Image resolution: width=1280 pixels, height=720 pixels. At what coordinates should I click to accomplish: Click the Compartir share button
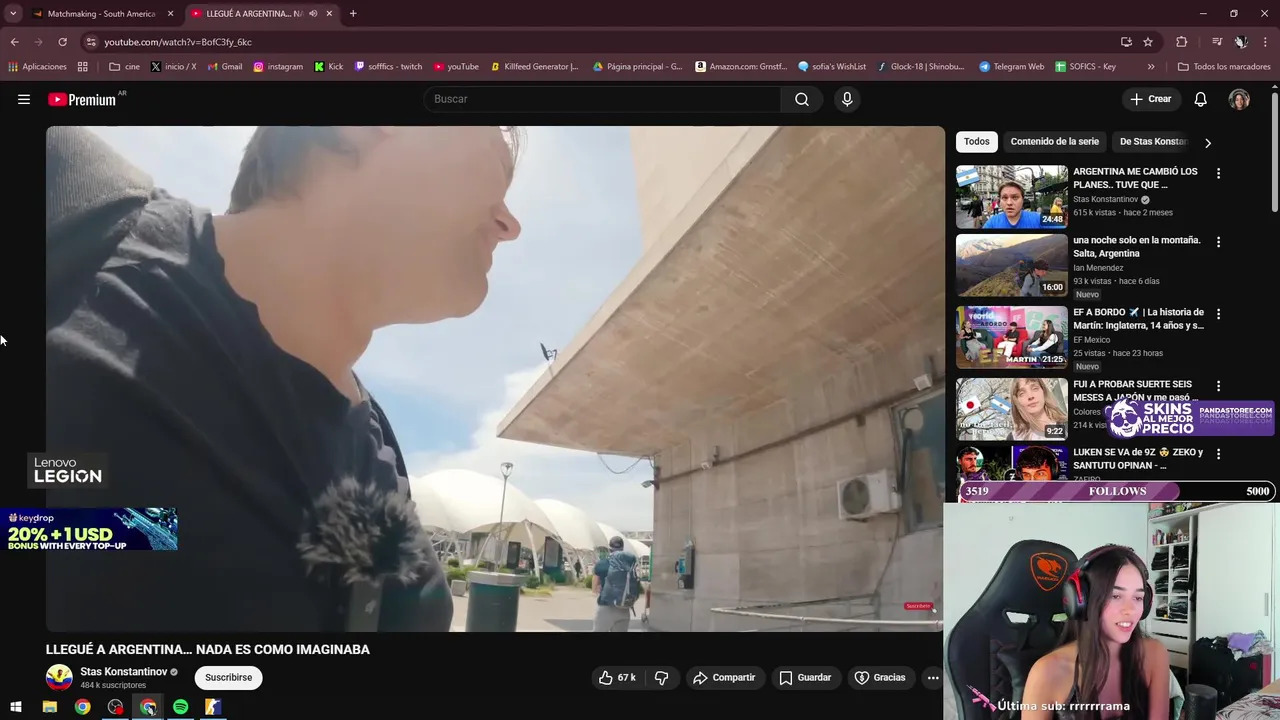tap(724, 678)
